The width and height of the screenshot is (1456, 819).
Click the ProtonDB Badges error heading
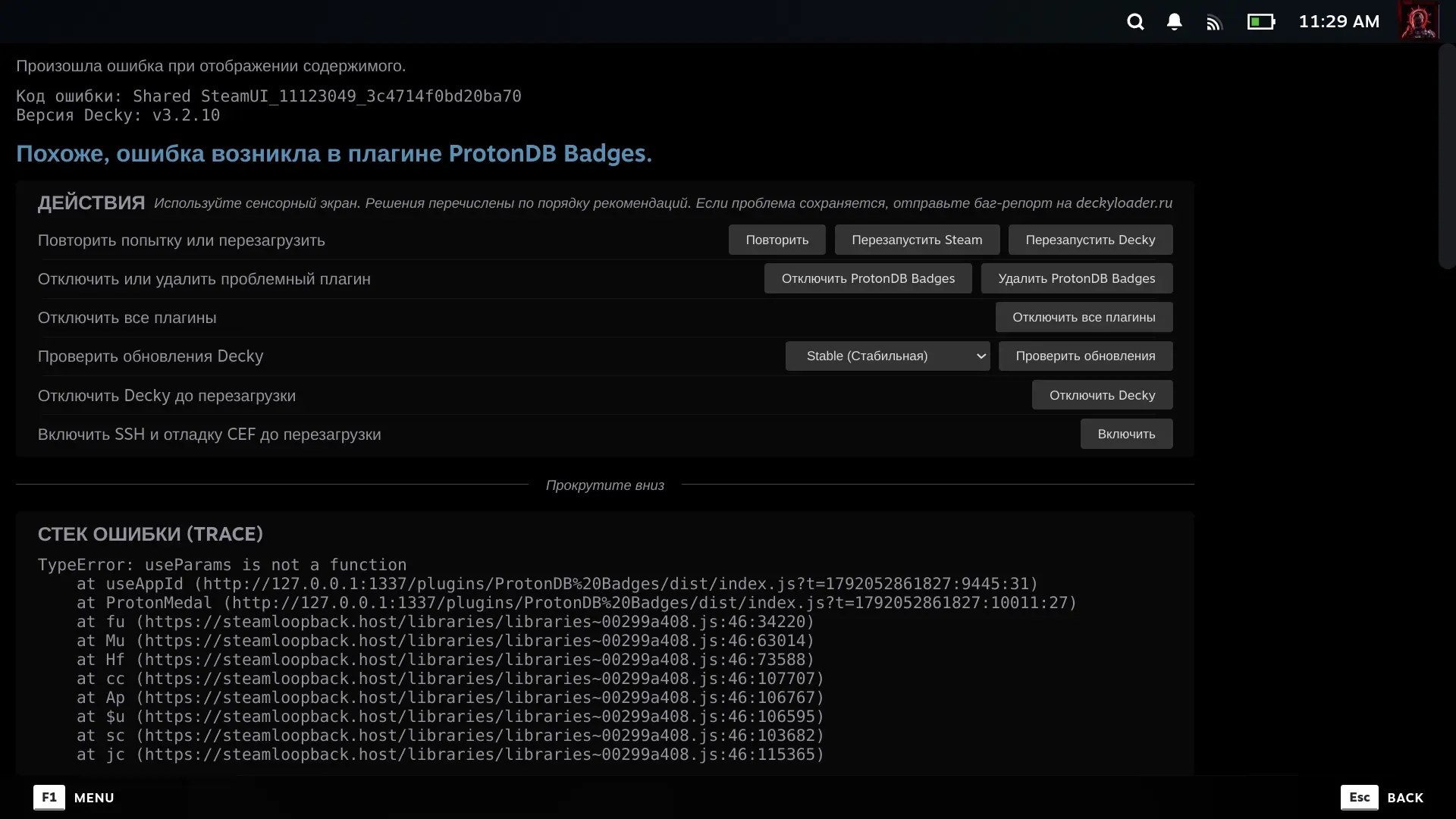[x=334, y=153]
